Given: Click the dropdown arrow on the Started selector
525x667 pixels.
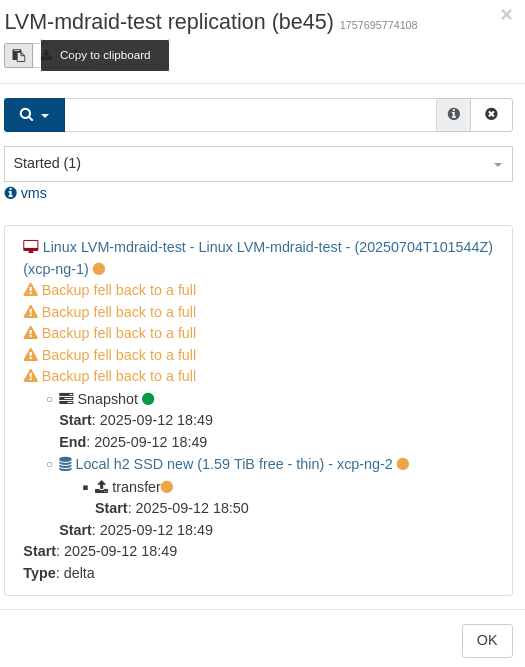Looking at the screenshot, I should (x=498, y=165).
